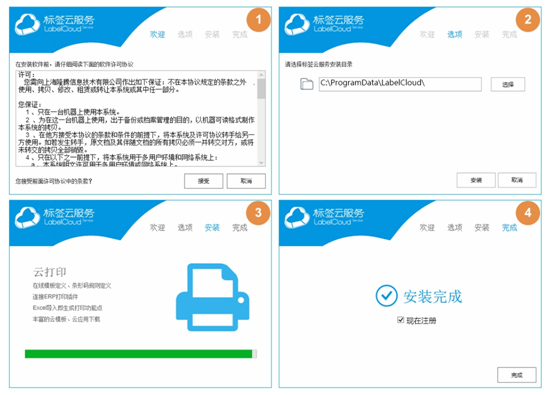Click 您接受前面许可协议中的条款? question text
This screenshot has width=550, height=395.
click(x=54, y=181)
